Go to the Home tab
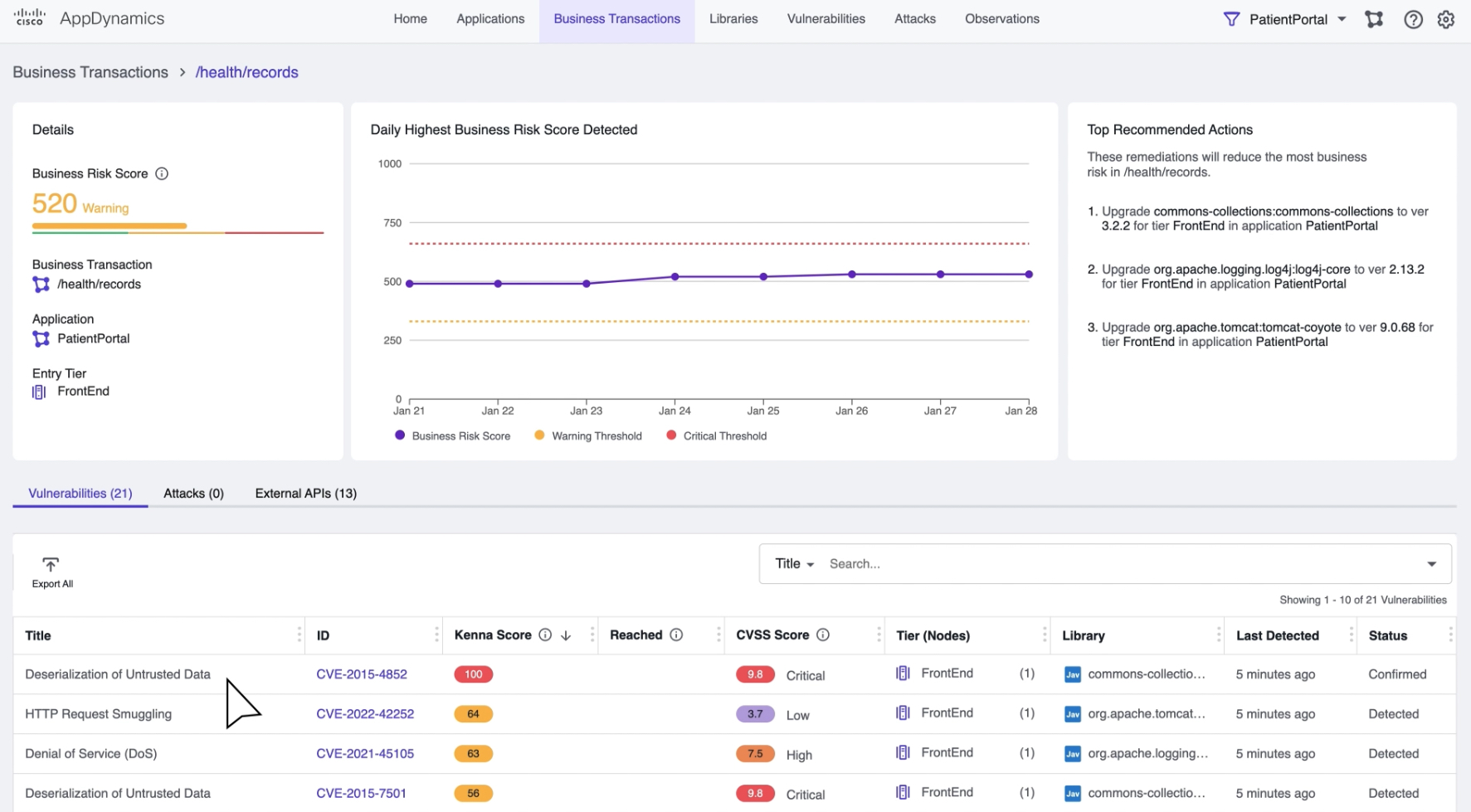This screenshot has width=1471, height=812. click(x=410, y=19)
